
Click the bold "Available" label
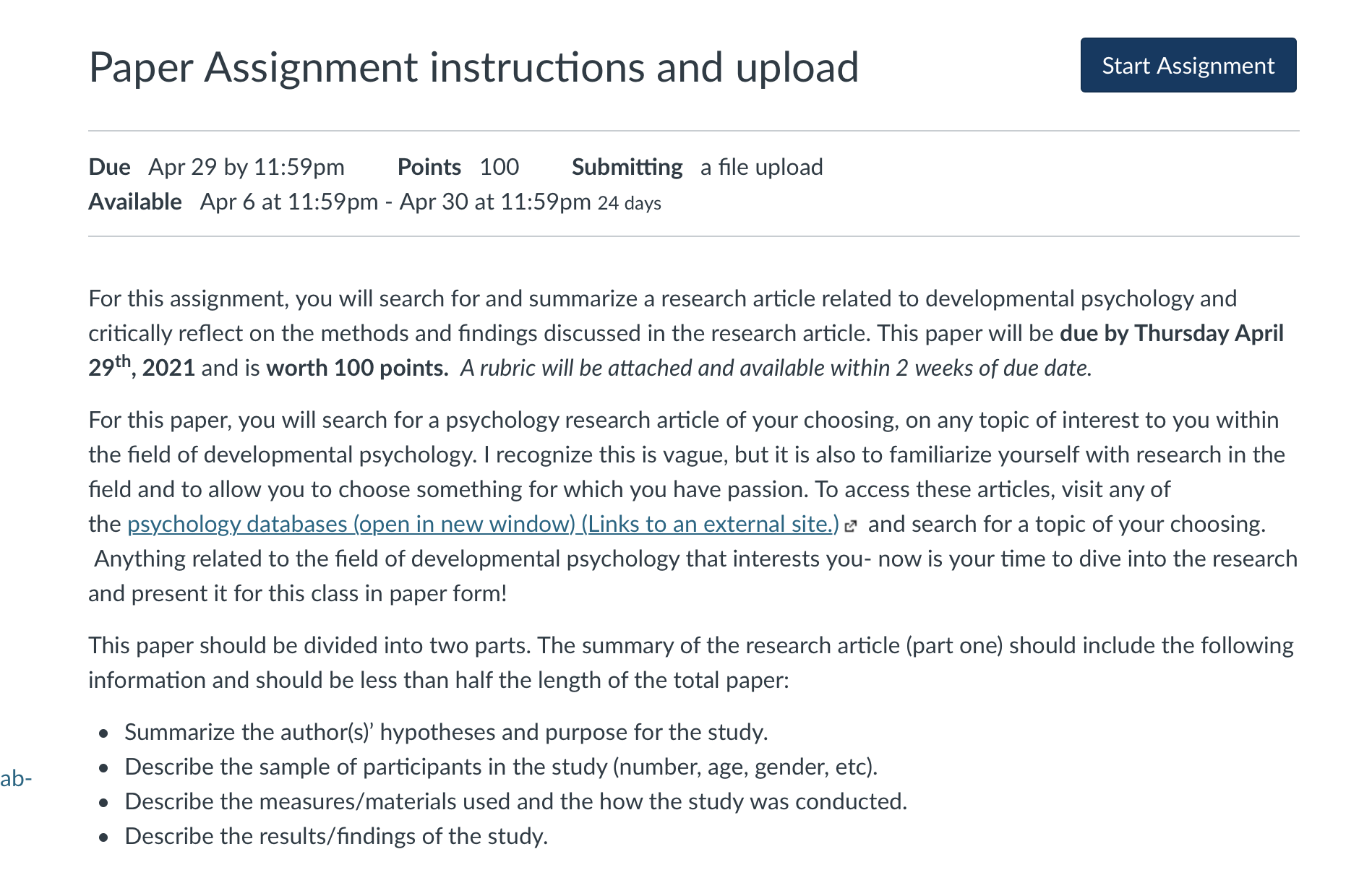click(x=135, y=202)
